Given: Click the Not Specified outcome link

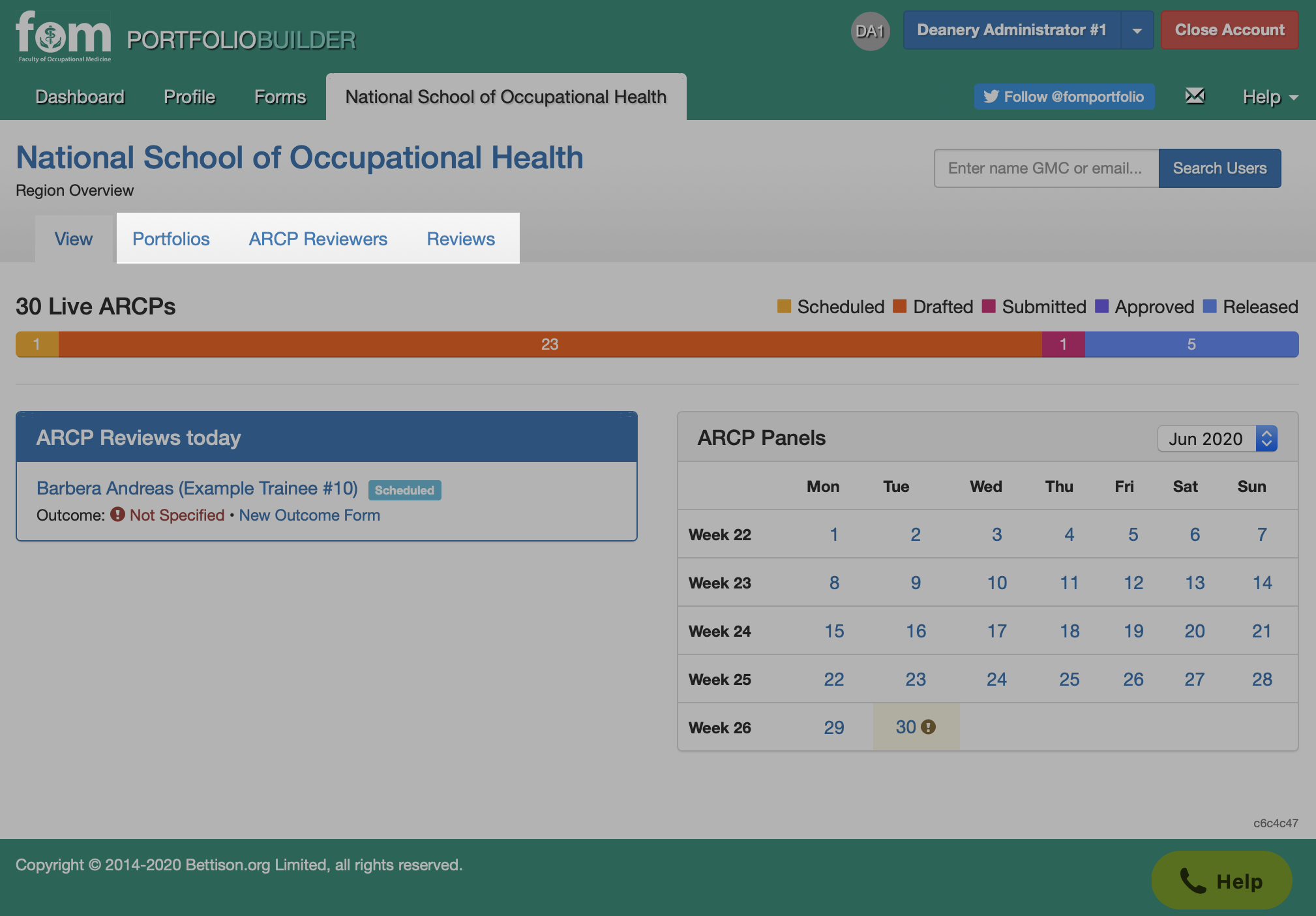Looking at the screenshot, I should (177, 515).
